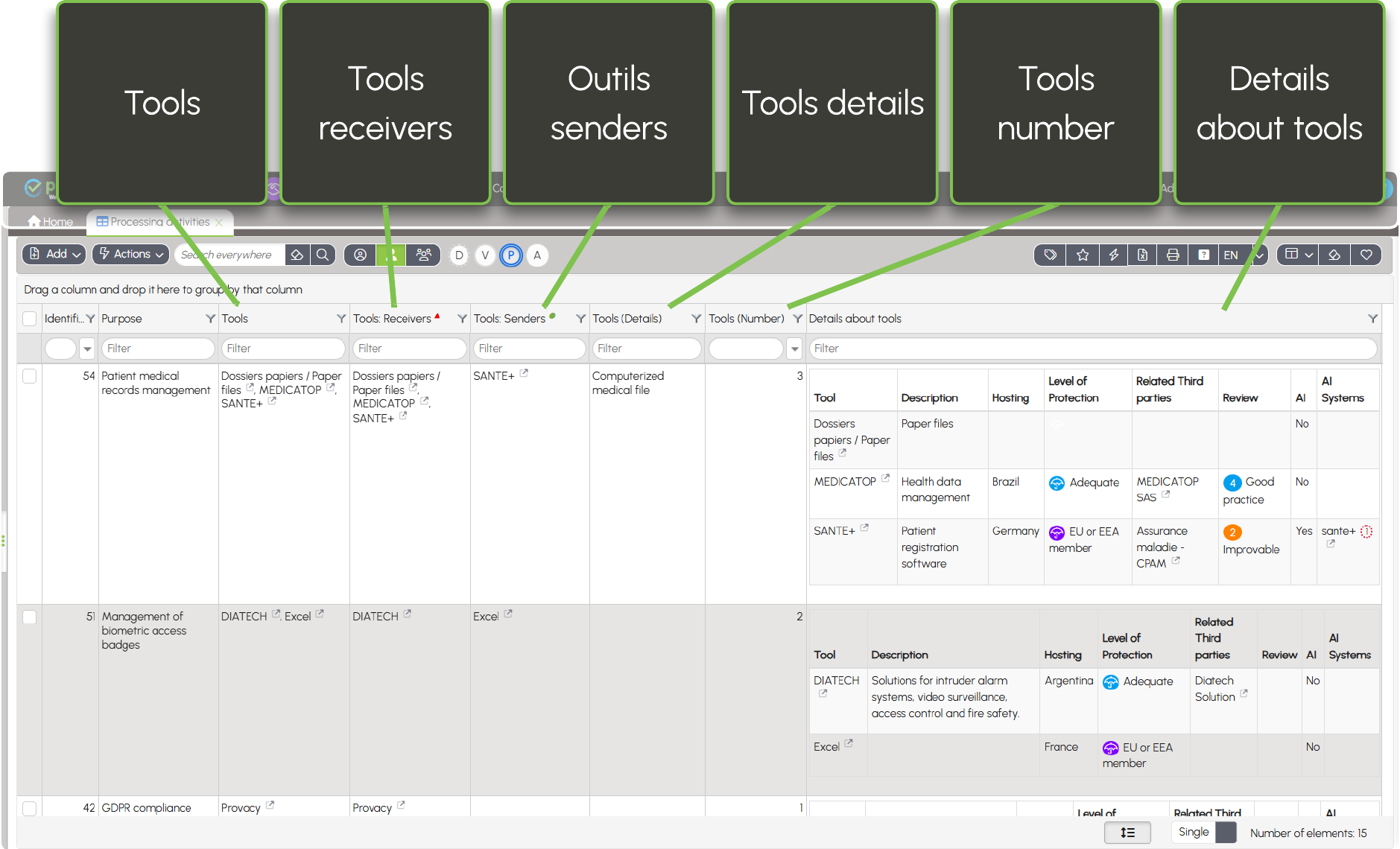Select the circular P status filter
Image resolution: width=1400 pixels, height=849 pixels.
pyautogui.click(x=510, y=255)
